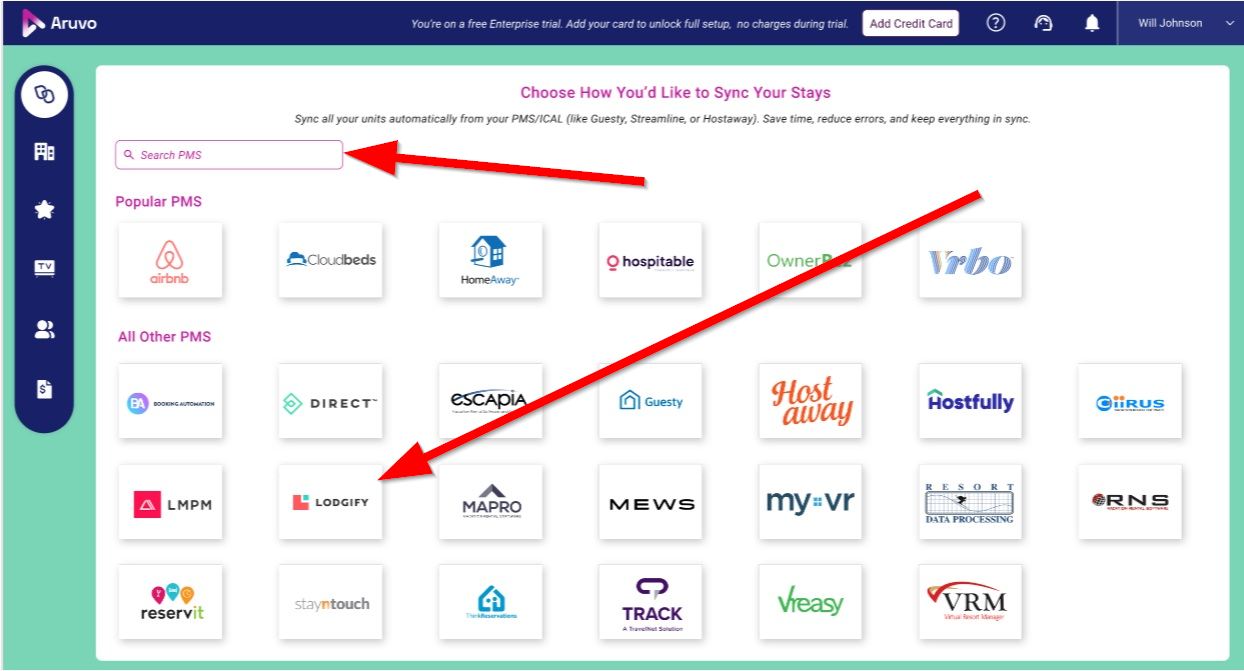Select the Hospitable PMS card
The width and height of the screenshot is (1244, 671).
point(650,260)
